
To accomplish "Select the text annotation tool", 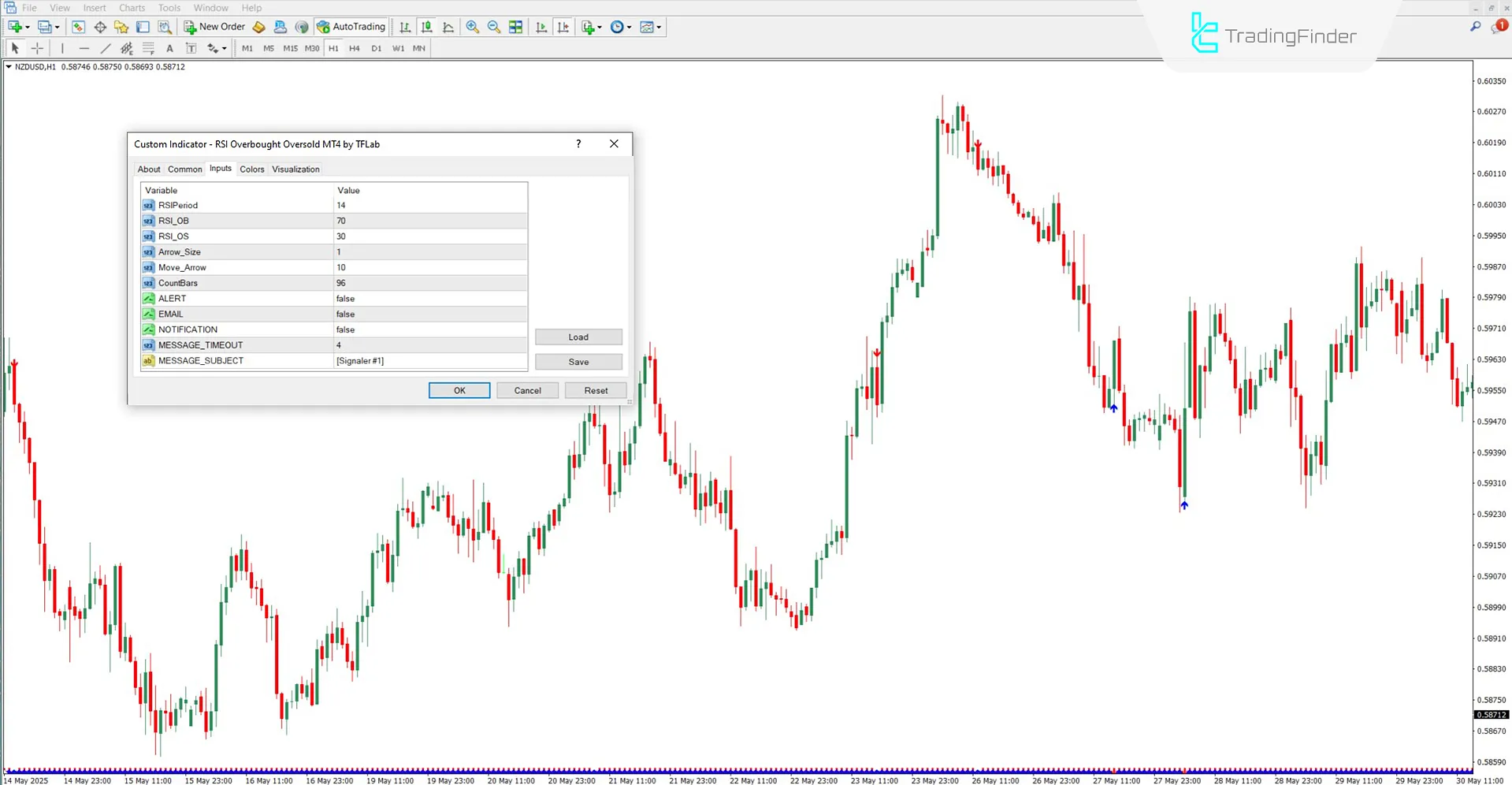I will pos(169,48).
